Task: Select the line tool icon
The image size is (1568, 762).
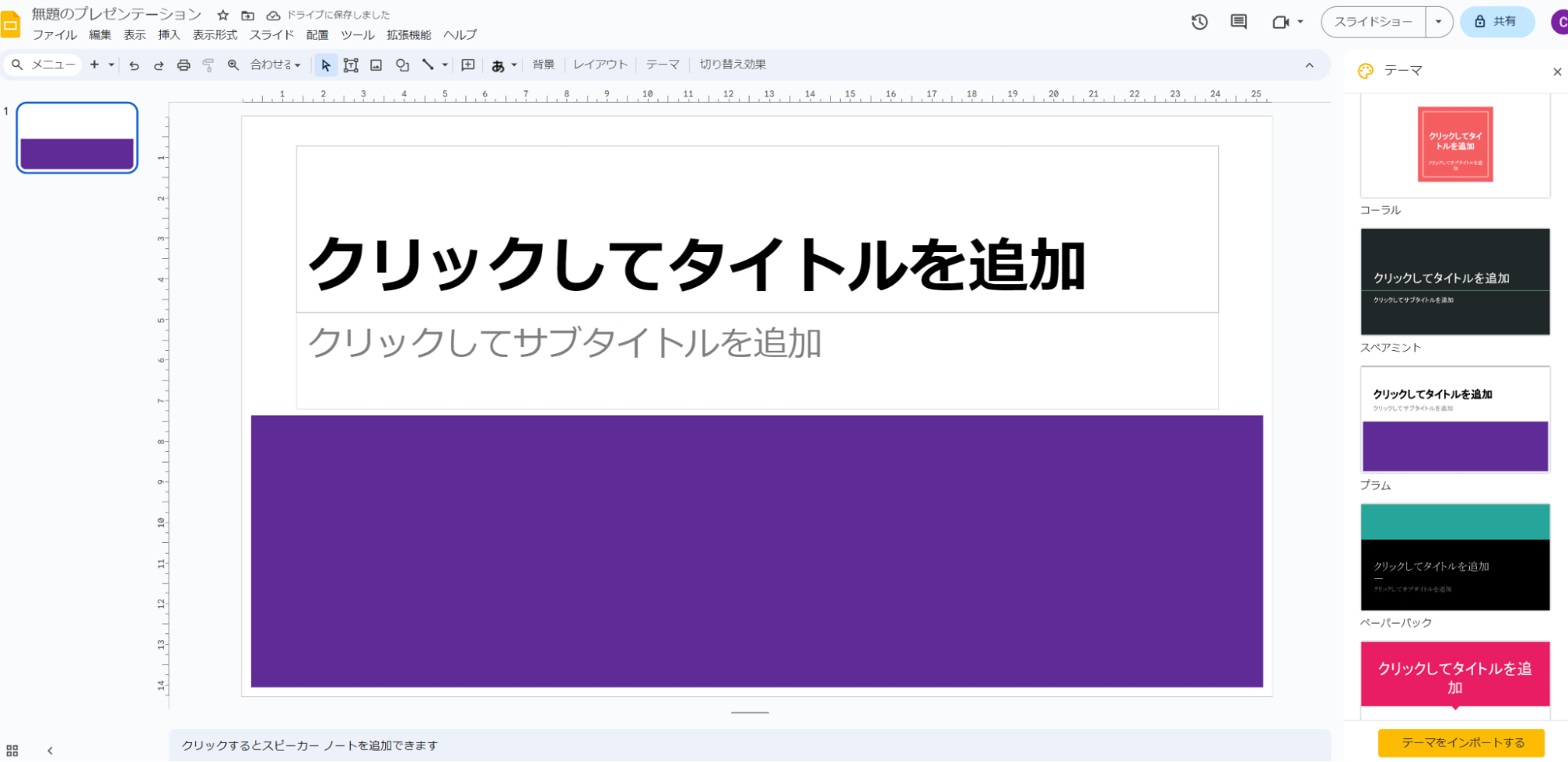Action: pyautogui.click(x=427, y=64)
